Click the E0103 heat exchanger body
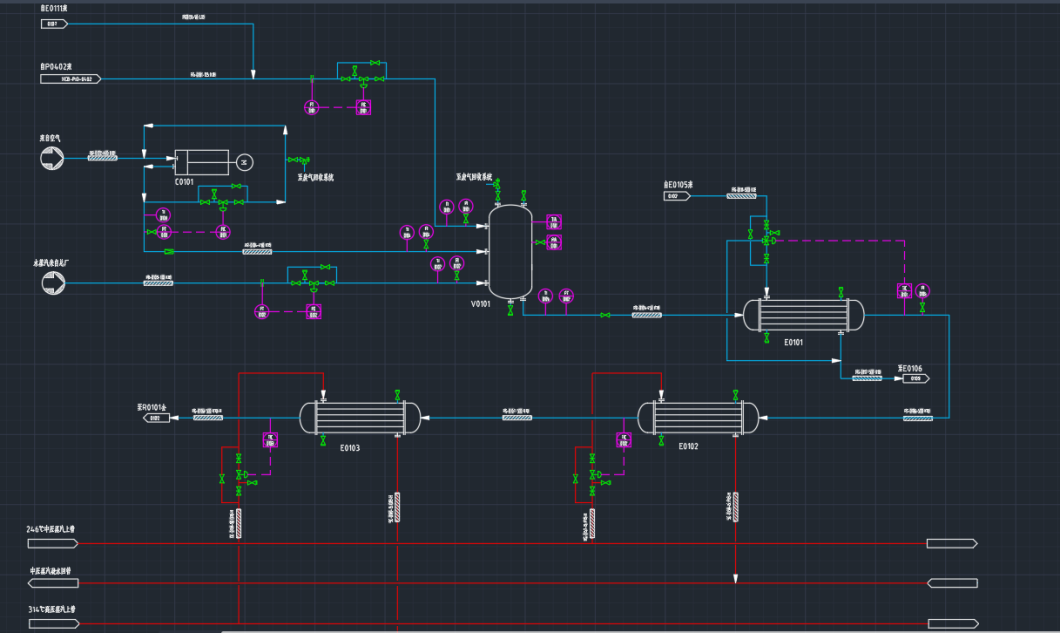This screenshot has height=633, width=1060. [361, 417]
